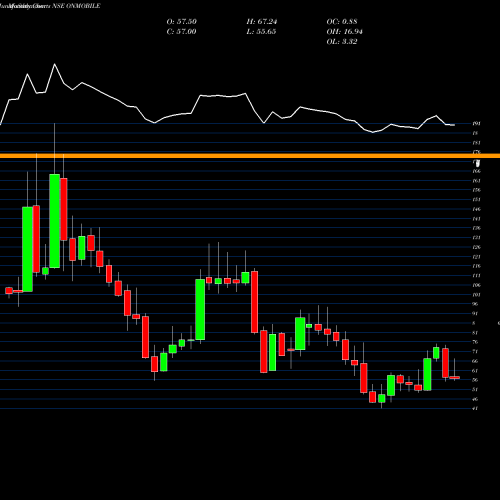Click the white indicator line's highest peak

point(55,64)
